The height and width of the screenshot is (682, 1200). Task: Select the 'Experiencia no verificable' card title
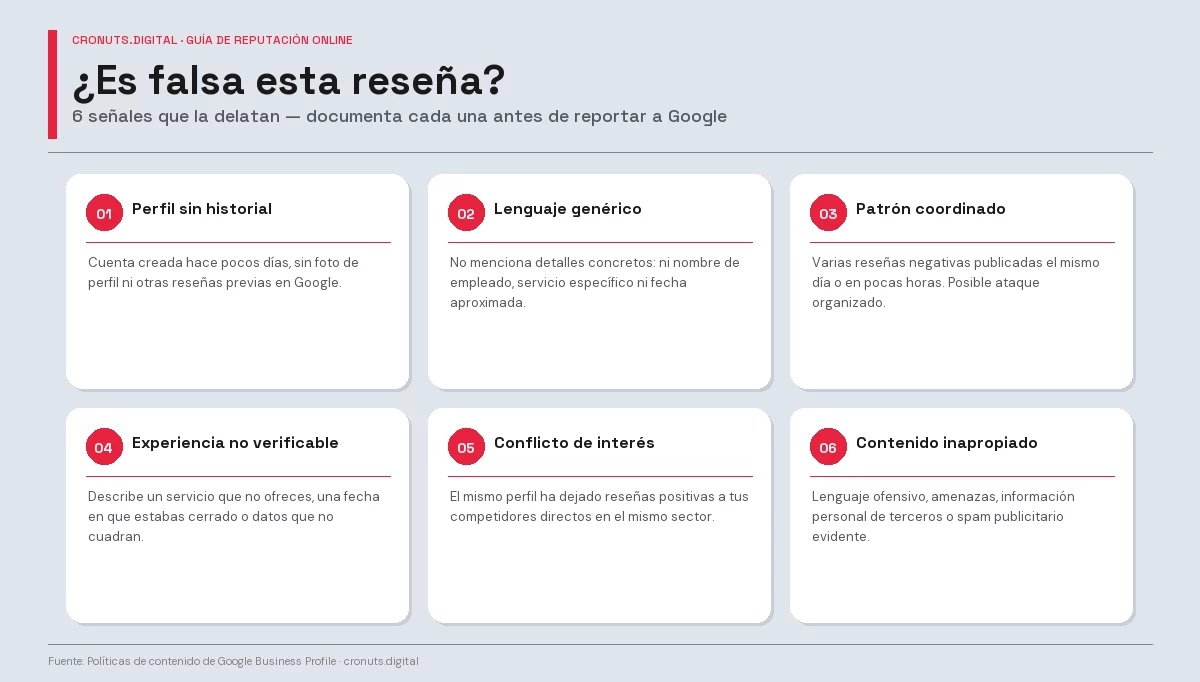click(235, 443)
